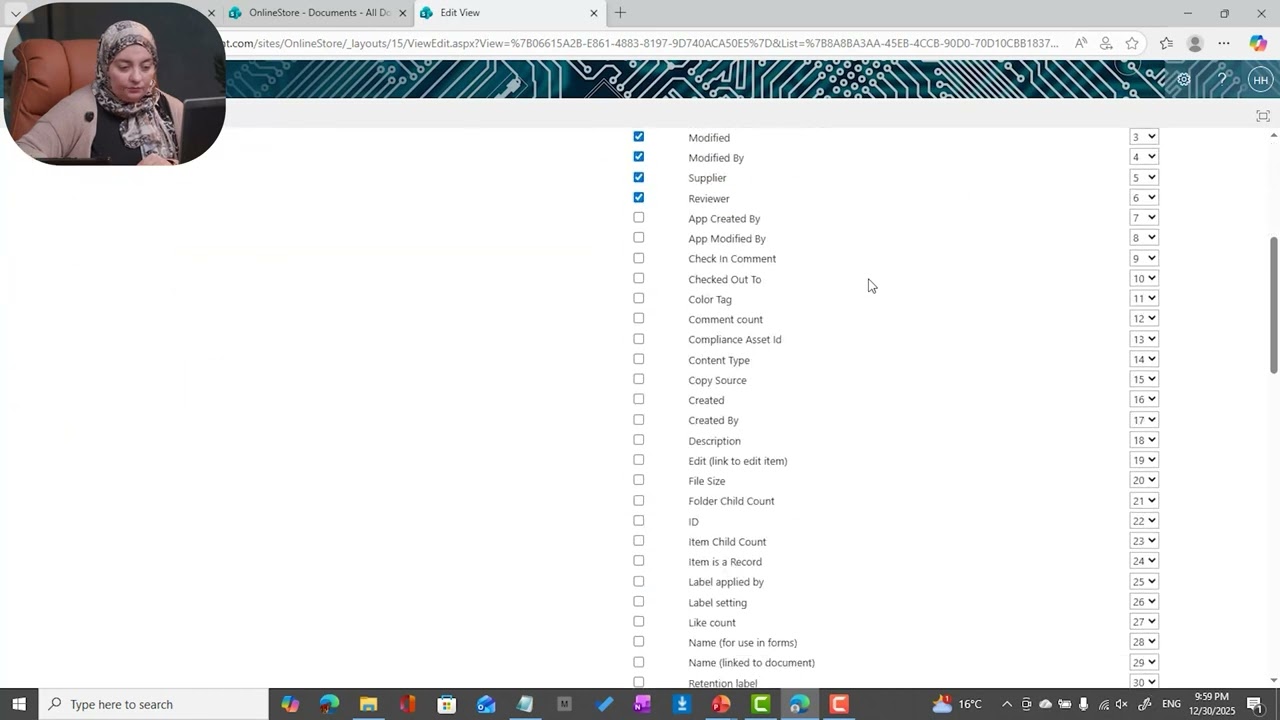Image resolution: width=1280 pixels, height=720 pixels.
Task: Click the share icon in address bar
Action: point(1106,43)
